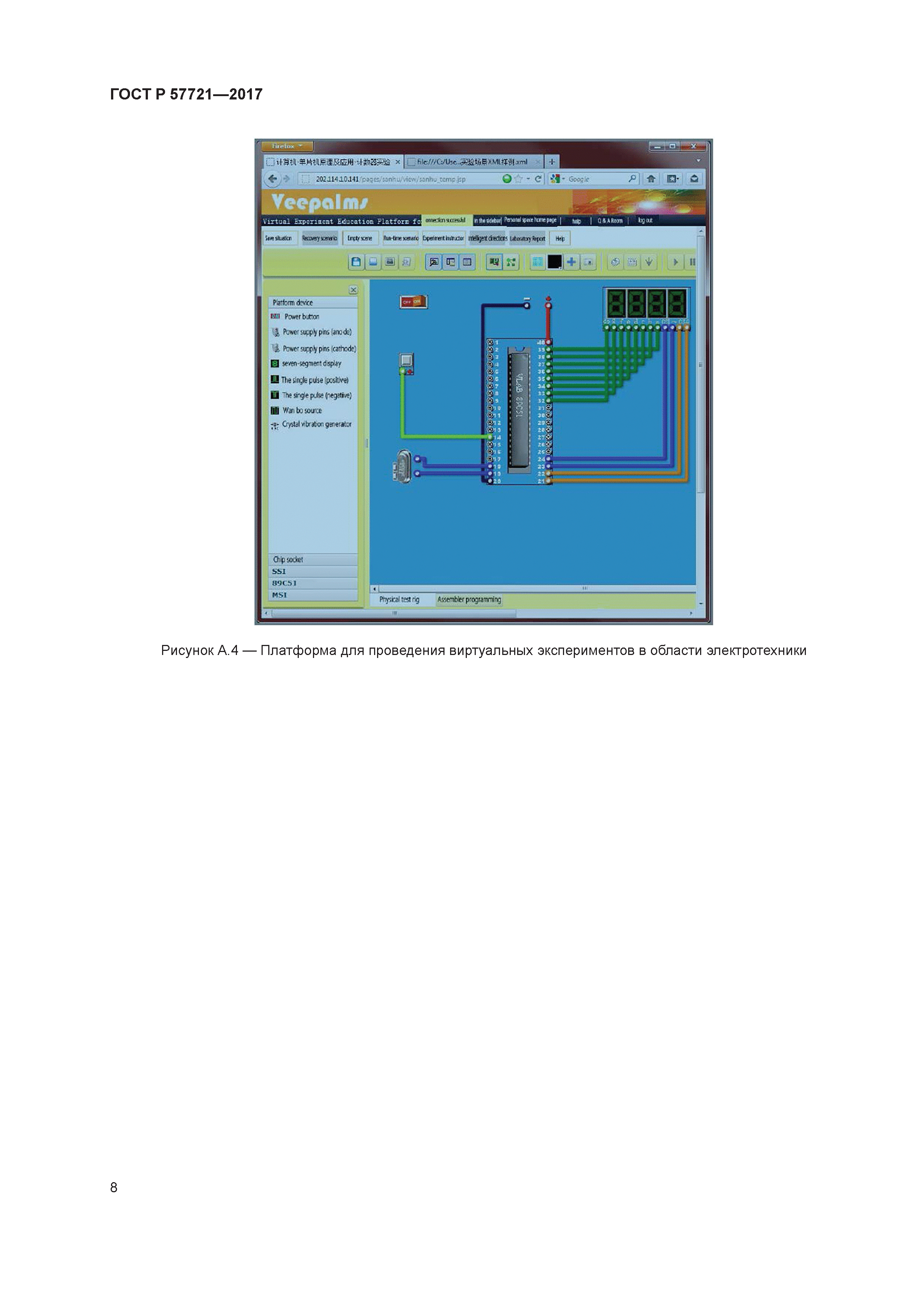The width and height of the screenshot is (924, 1307).
Task: Click the Run-time scenario button
Action: coord(401,238)
